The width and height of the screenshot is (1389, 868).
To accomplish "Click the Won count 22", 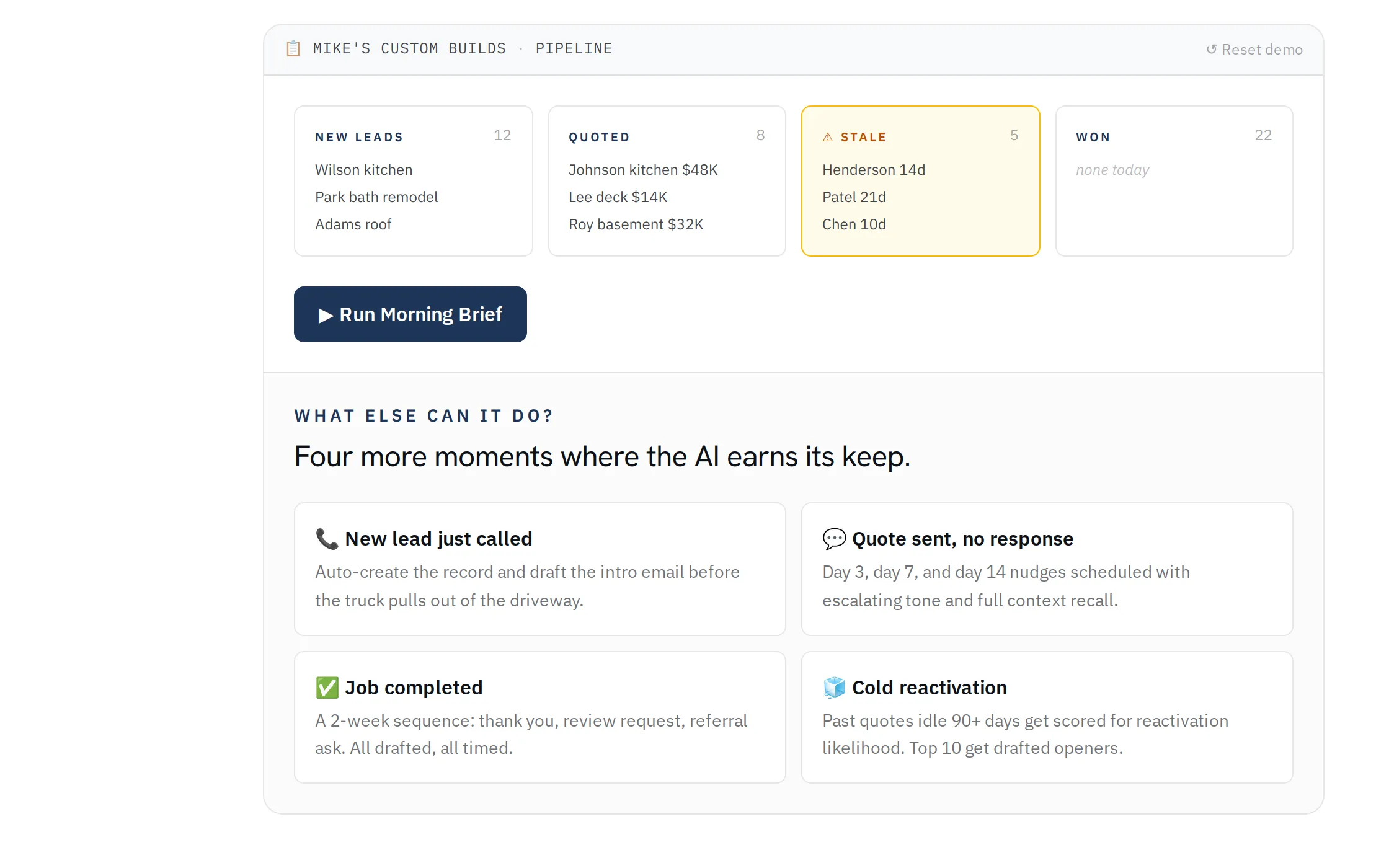I will click(x=1263, y=135).
